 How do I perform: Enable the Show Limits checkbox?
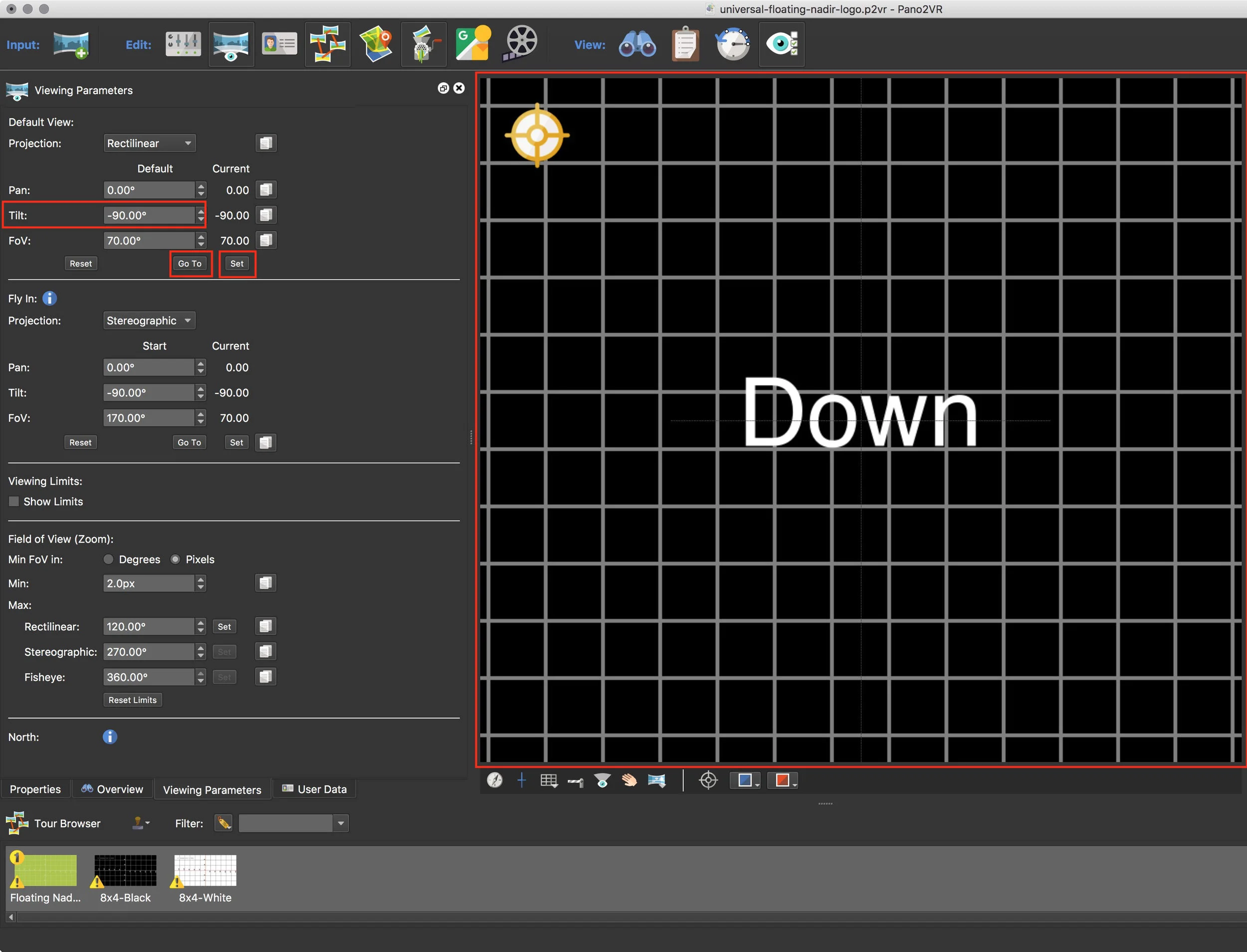pyautogui.click(x=13, y=502)
